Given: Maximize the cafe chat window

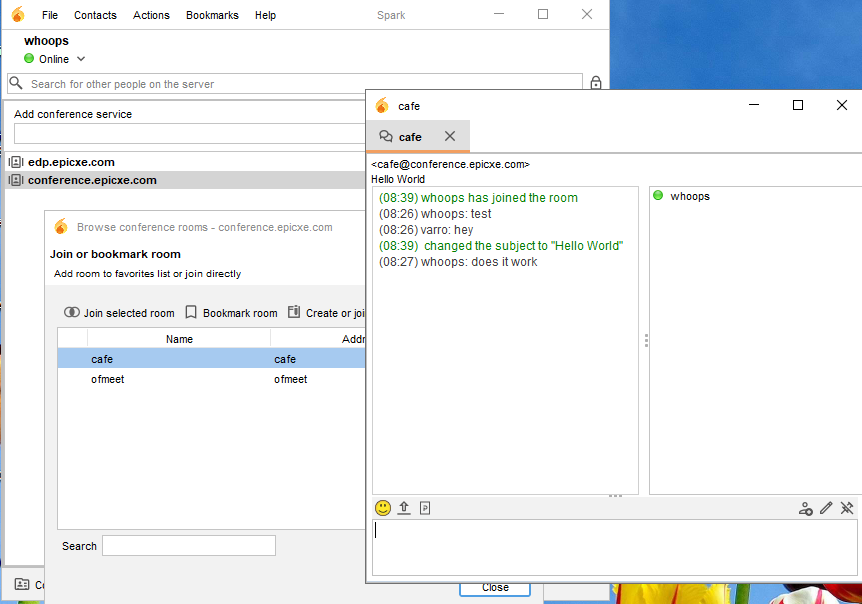Looking at the screenshot, I should coord(798,105).
